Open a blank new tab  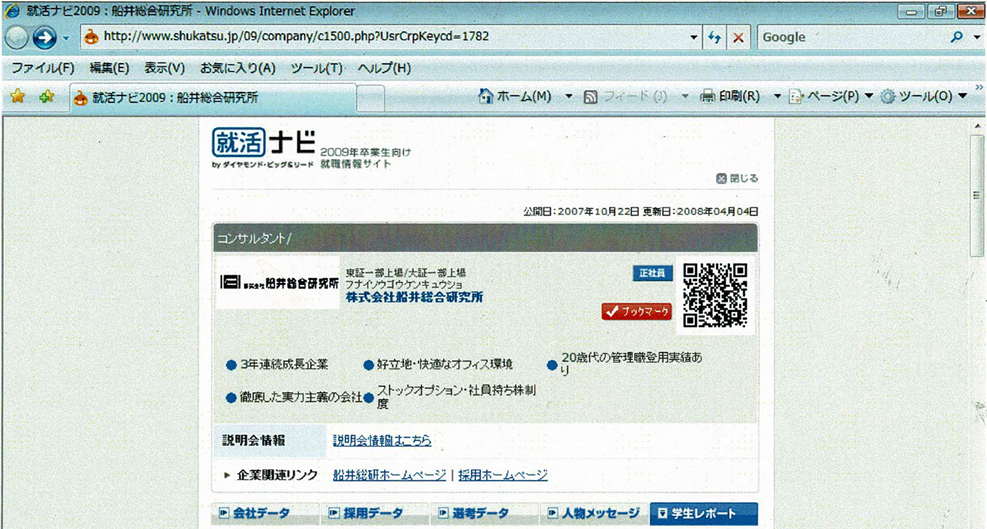pyautogui.click(x=371, y=99)
